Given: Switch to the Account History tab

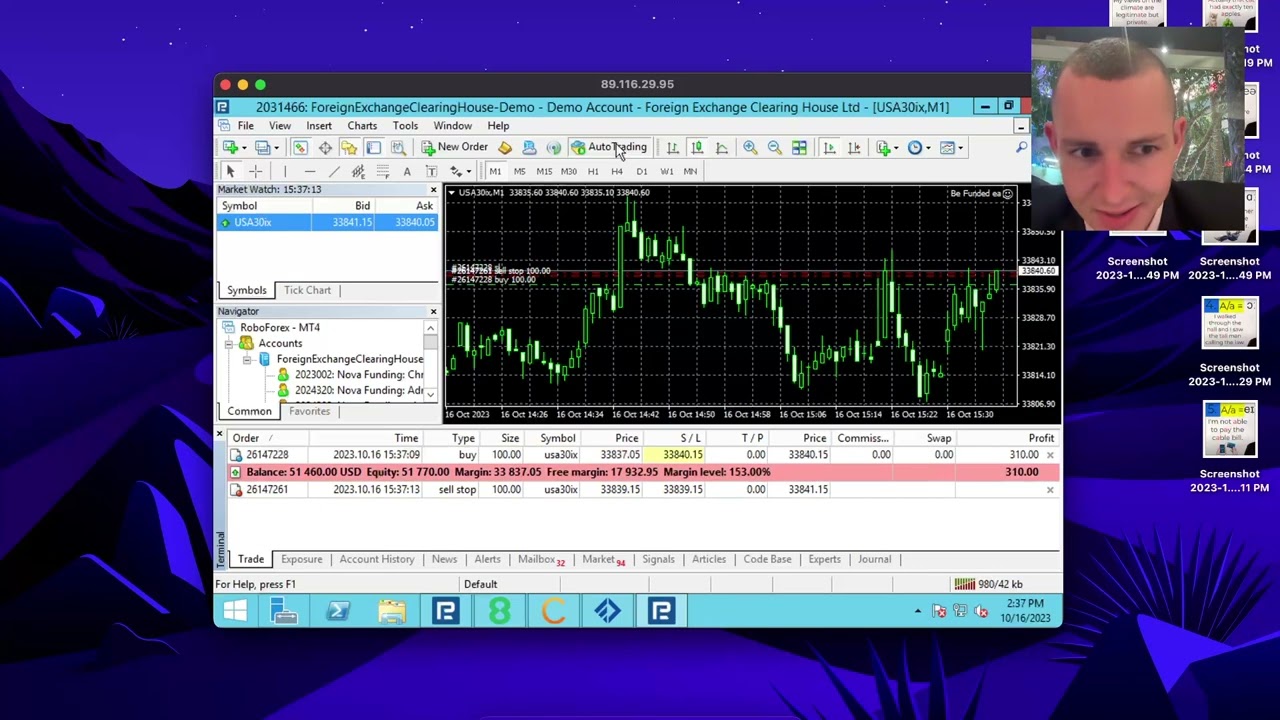Looking at the screenshot, I should [x=377, y=559].
